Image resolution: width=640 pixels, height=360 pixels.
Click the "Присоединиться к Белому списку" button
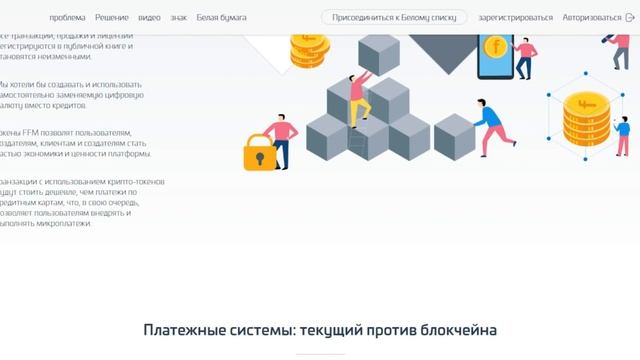[x=394, y=18]
